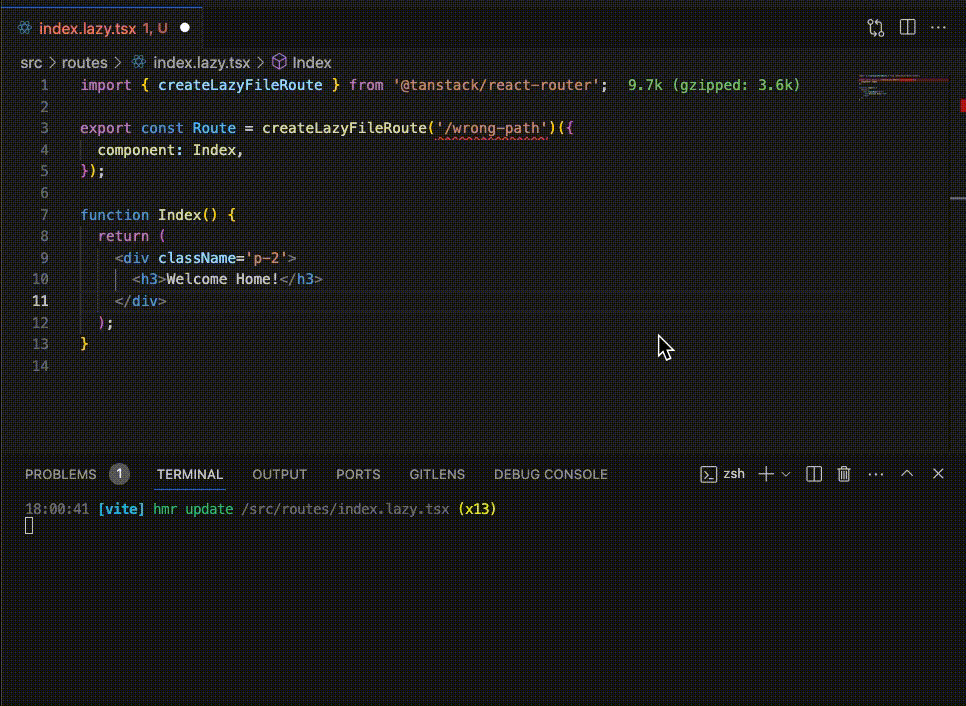
Task: Click the zsh terminal label
Action: (x=734, y=474)
